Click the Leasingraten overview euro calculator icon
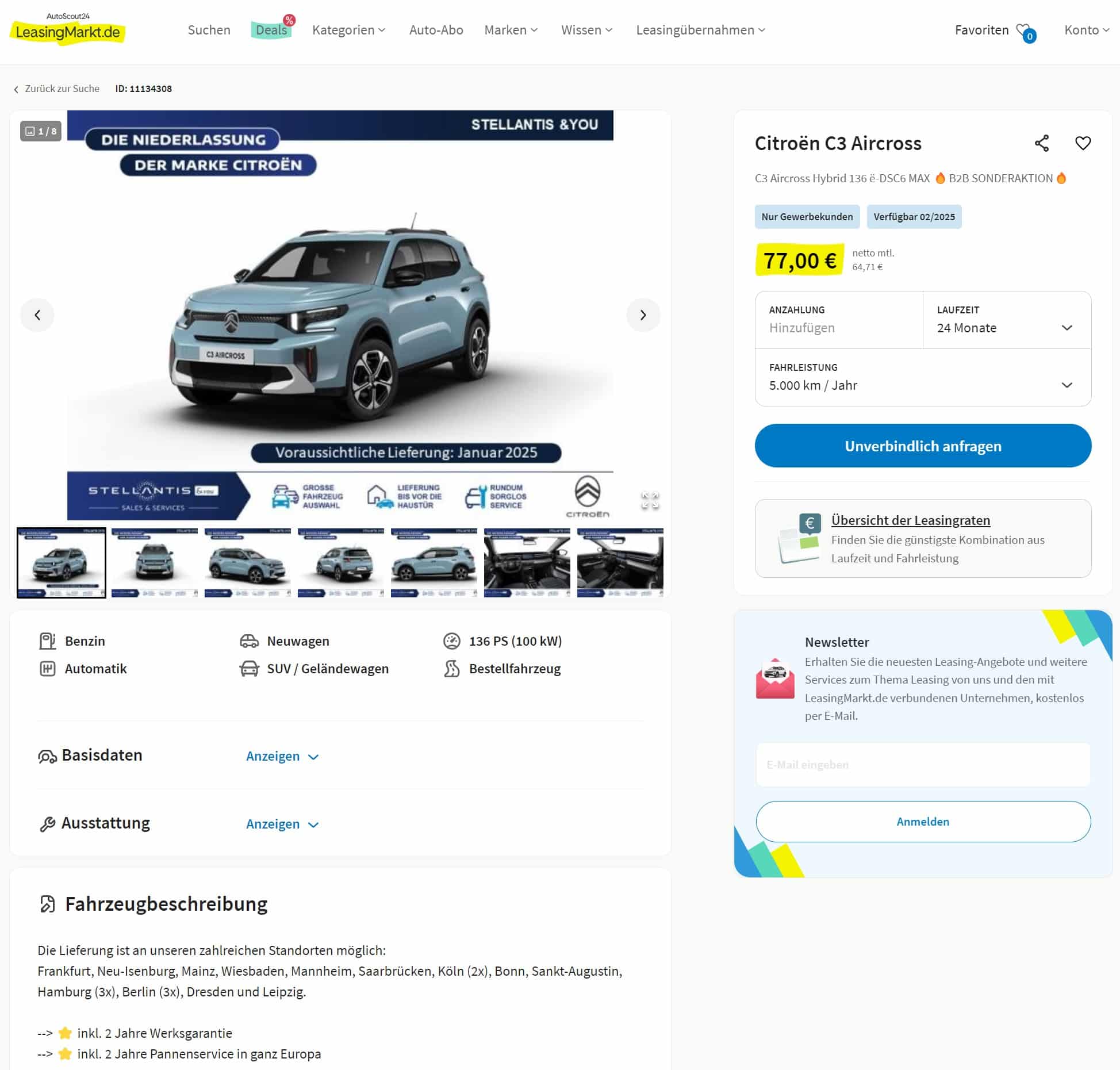 click(x=799, y=539)
